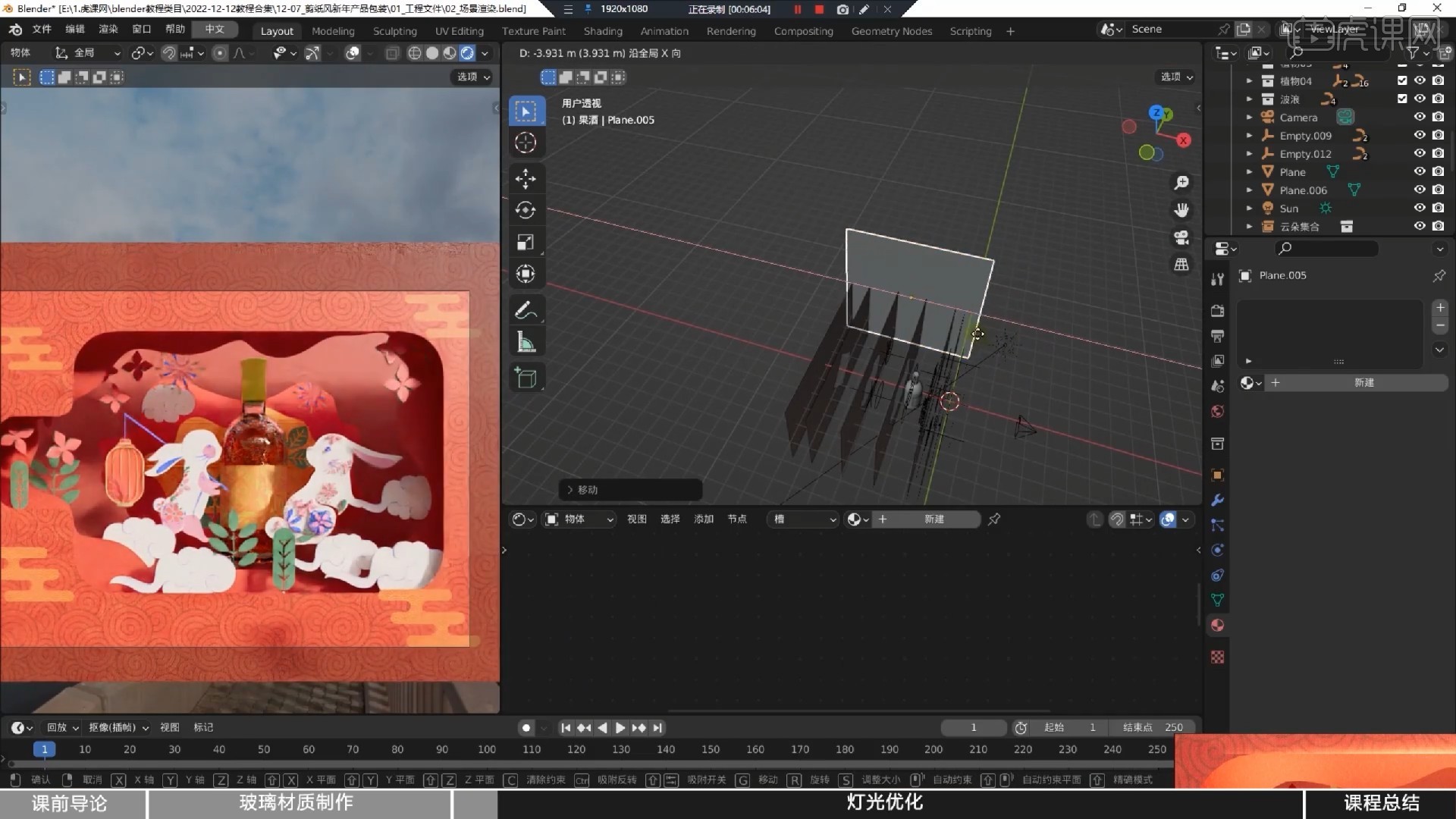Click the current frame number field showing 1
Image resolution: width=1456 pixels, height=819 pixels.
974,728
